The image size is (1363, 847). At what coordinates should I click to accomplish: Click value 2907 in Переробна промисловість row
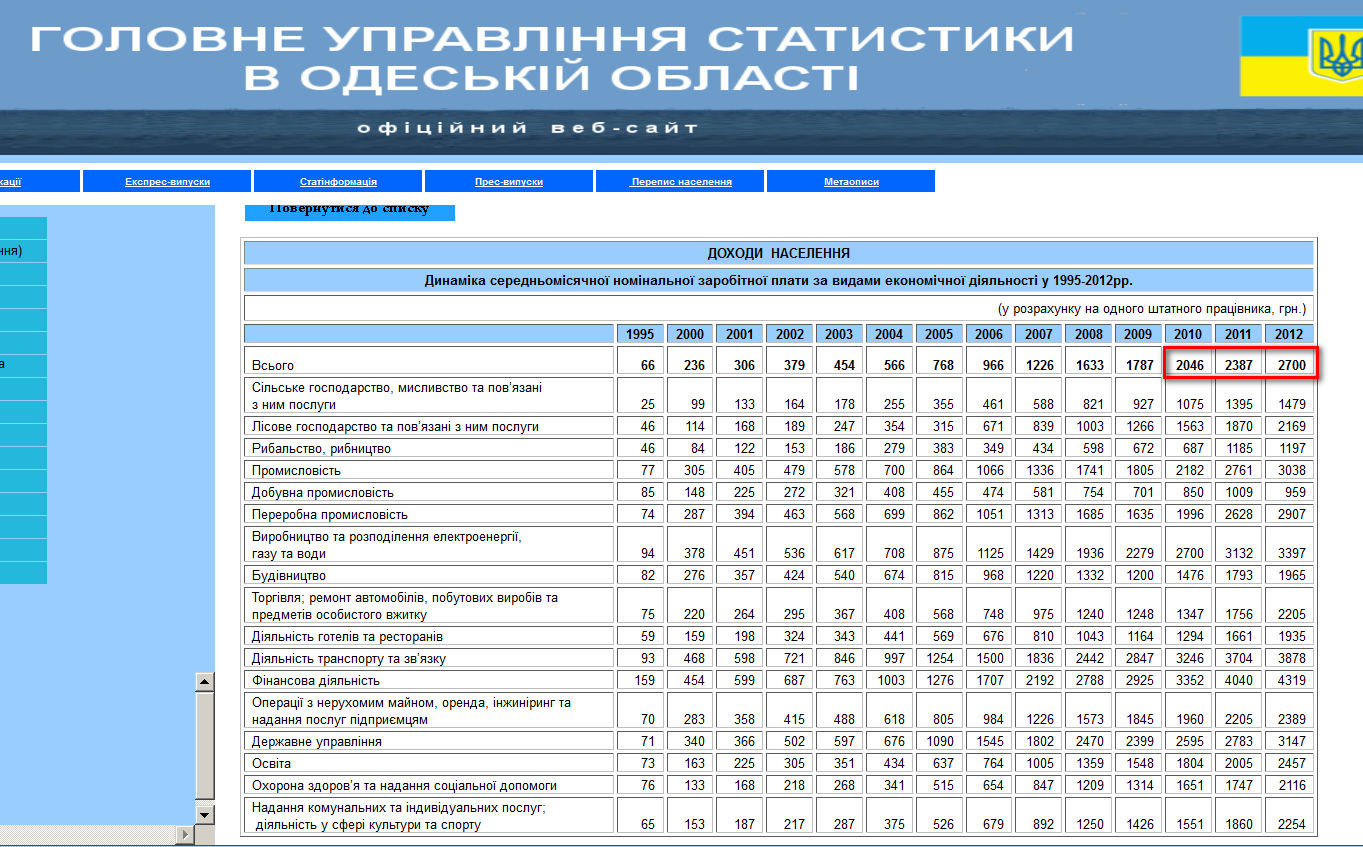(x=1290, y=514)
